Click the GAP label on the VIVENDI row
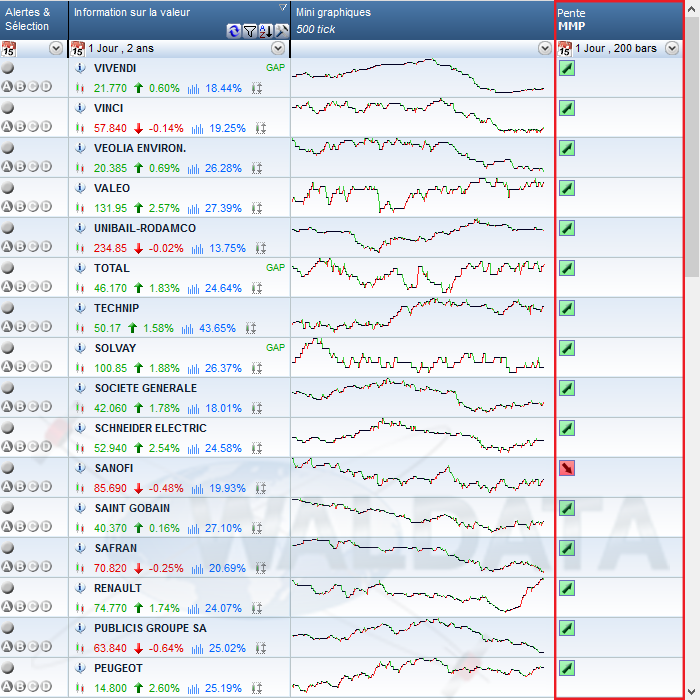 (x=275, y=67)
